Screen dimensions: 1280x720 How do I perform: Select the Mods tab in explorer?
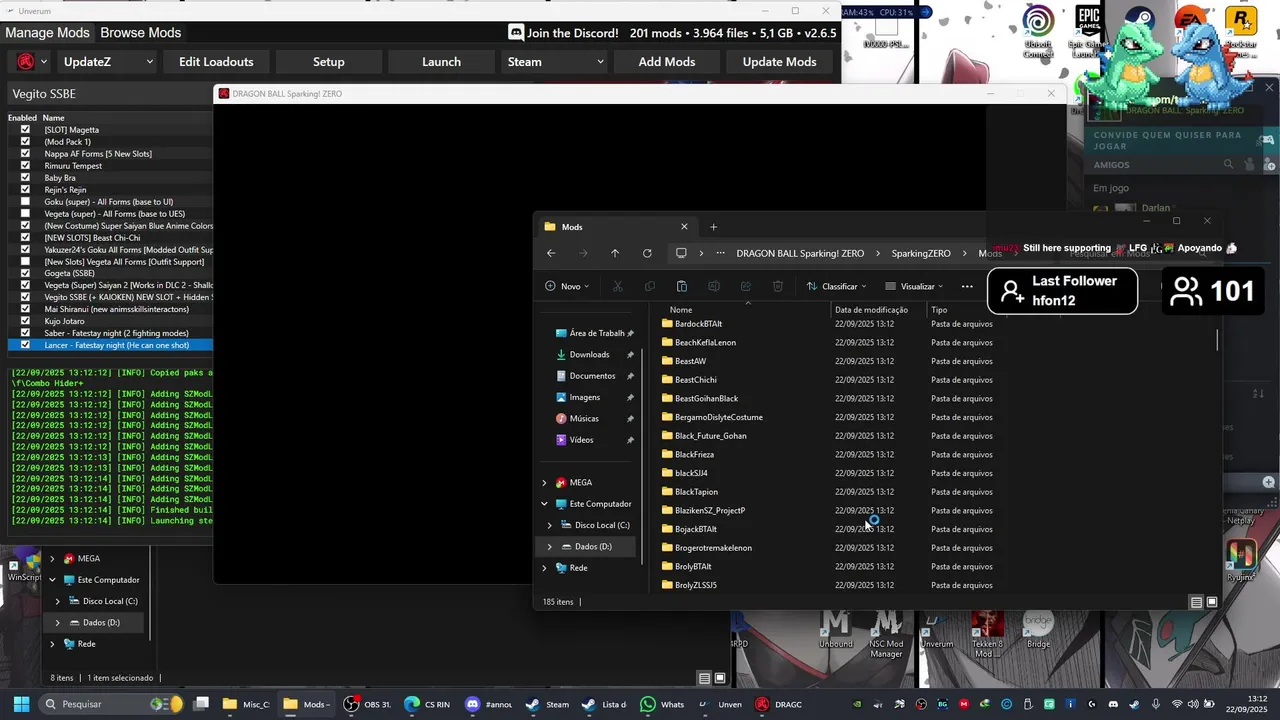point(615,227)
